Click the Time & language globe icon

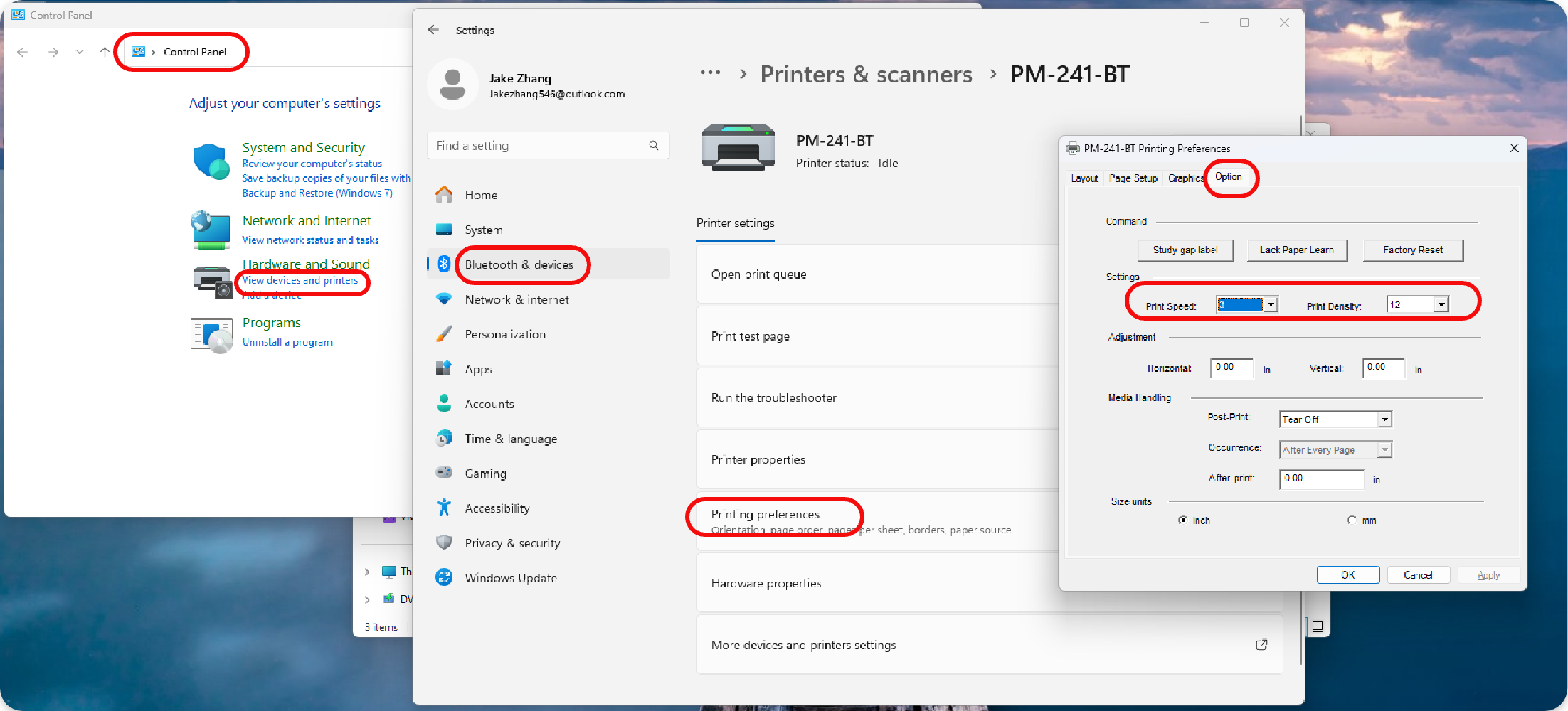coord(444,438)
